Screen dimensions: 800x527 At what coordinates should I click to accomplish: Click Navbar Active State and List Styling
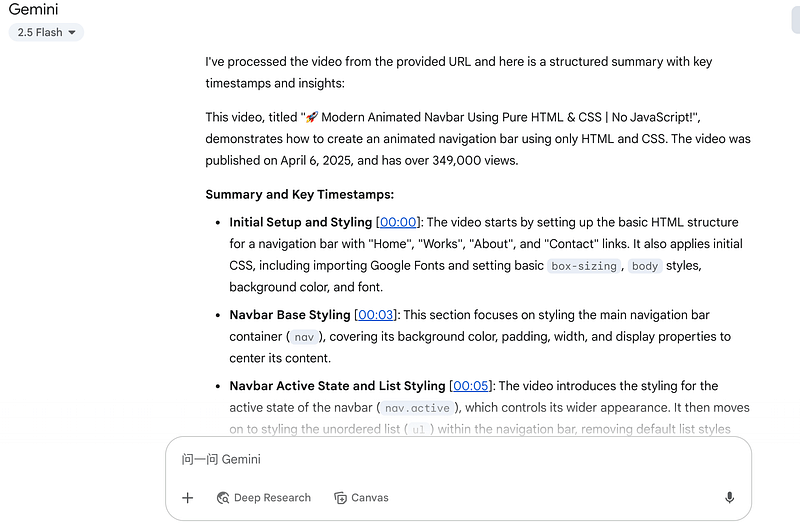point(337,386)
